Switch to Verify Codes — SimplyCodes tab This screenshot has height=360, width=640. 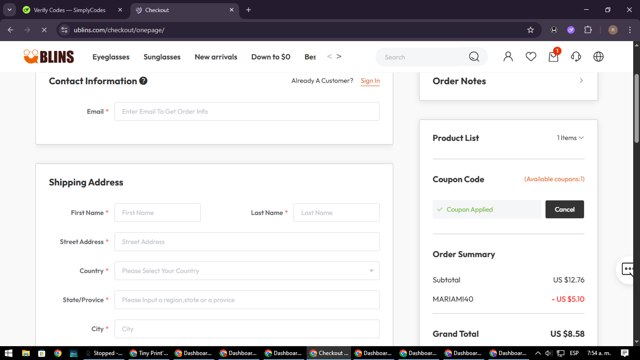click(x=69, y=10)
